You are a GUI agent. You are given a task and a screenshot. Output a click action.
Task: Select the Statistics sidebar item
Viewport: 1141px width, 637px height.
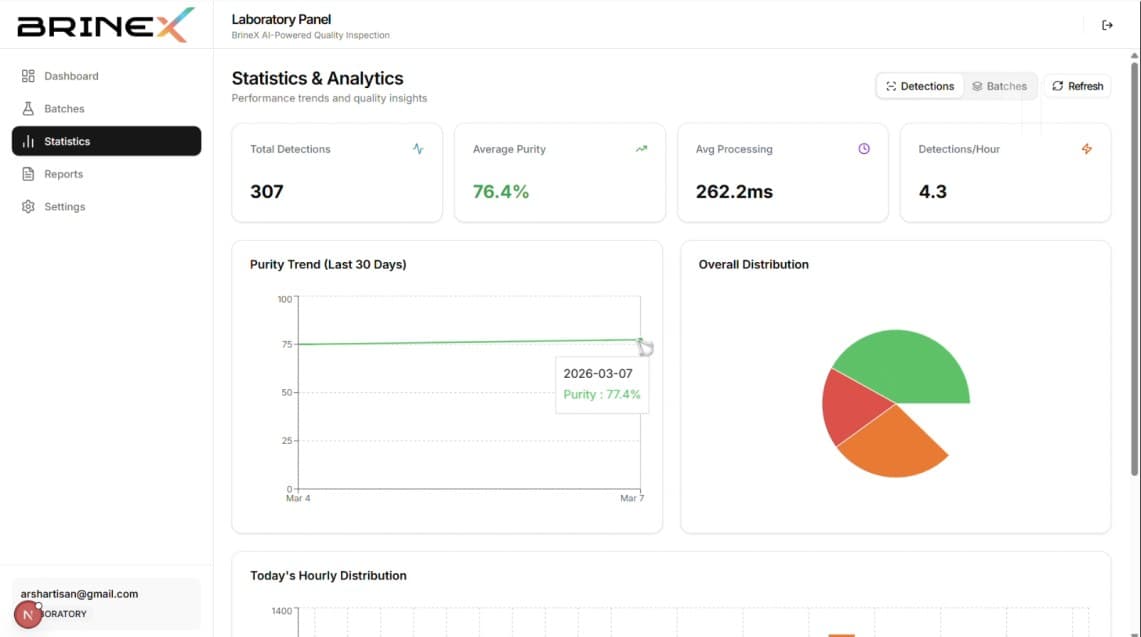pyautogui.click(x=106, y=141)
